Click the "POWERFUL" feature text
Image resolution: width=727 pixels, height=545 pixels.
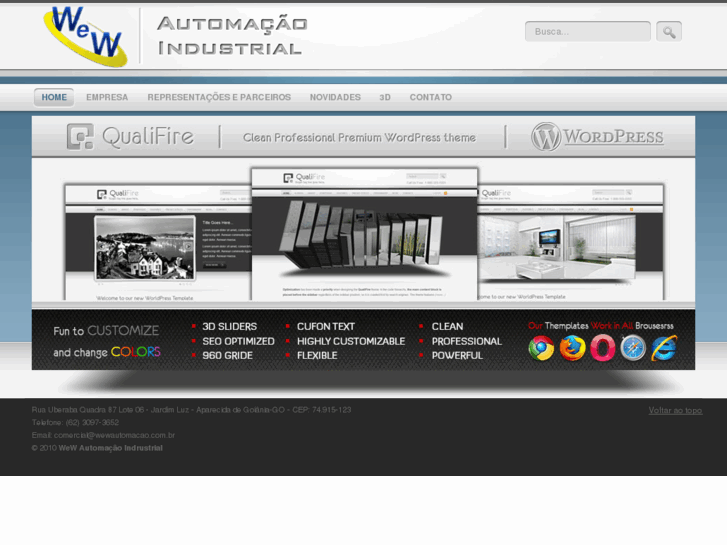click(457, 356)
